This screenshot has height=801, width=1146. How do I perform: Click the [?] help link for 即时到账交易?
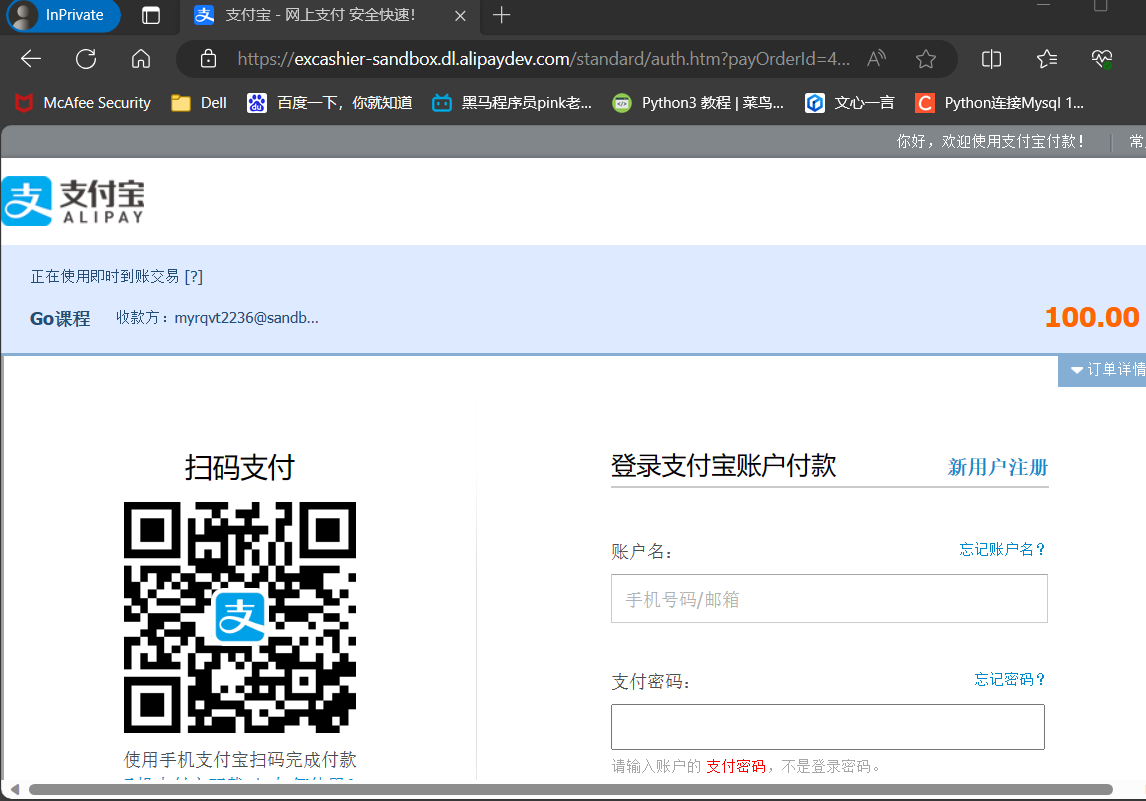coord(194,276)
